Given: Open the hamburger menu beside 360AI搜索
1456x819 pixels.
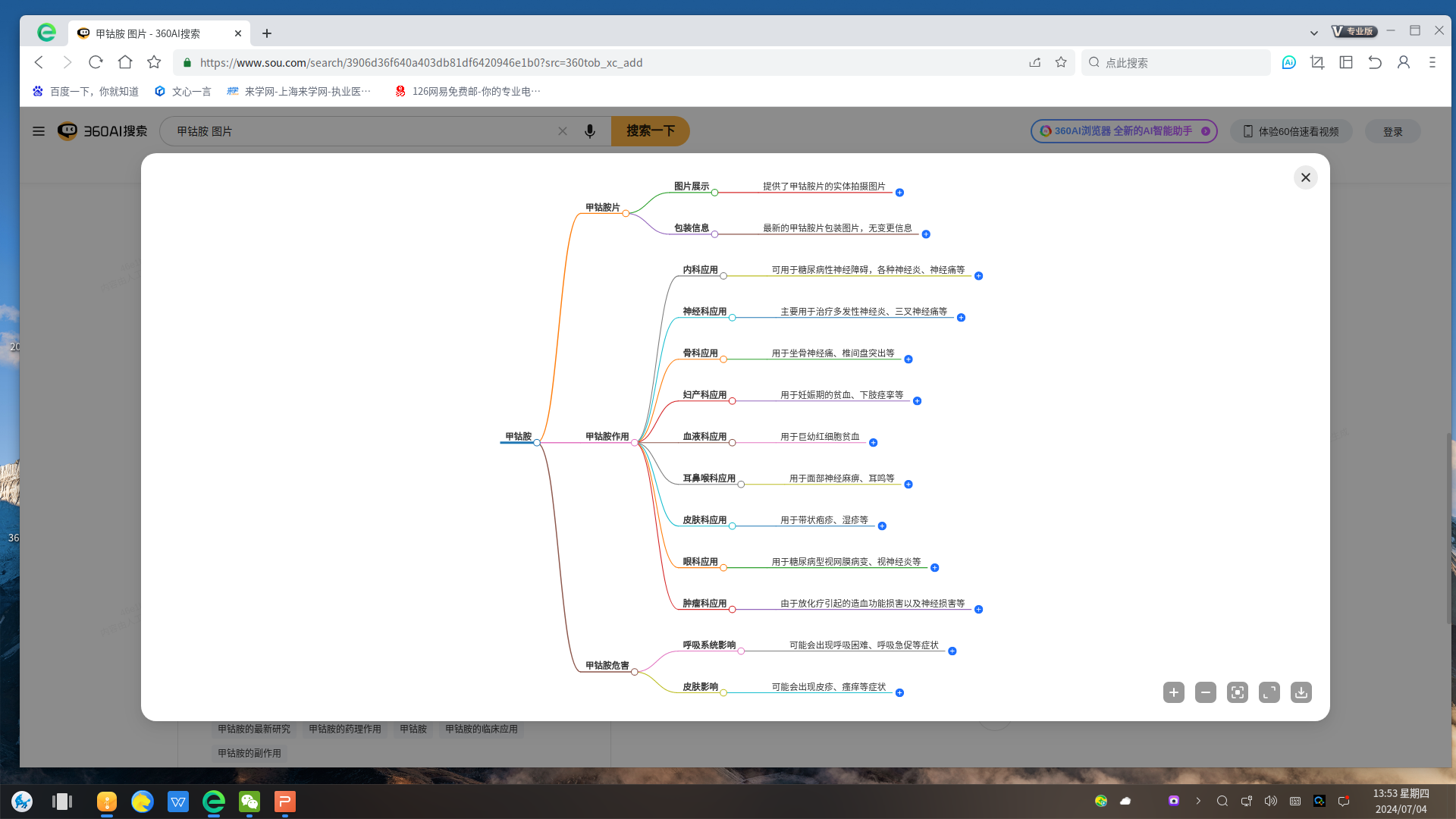Looking at the screenshot, I should pyautogui.click(x=39, y=131).
